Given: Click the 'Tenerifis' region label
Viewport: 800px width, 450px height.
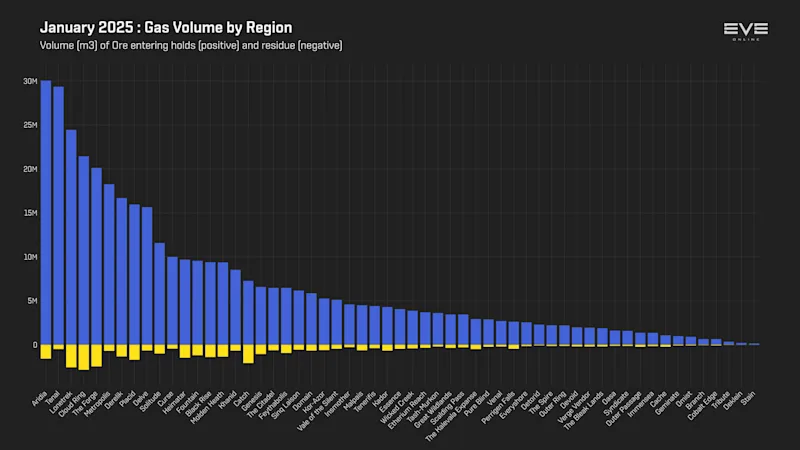Looking at the screenshot, I should [x=366, y=402].
